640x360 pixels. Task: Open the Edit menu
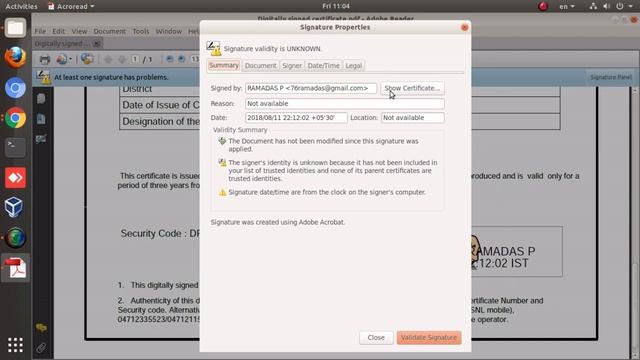[x=58, y=31]
